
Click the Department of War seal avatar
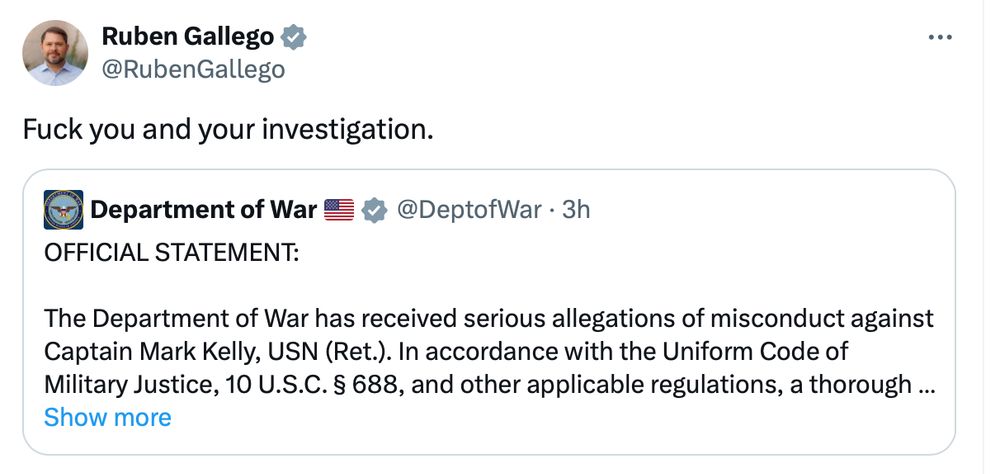(x=64, y=210)
